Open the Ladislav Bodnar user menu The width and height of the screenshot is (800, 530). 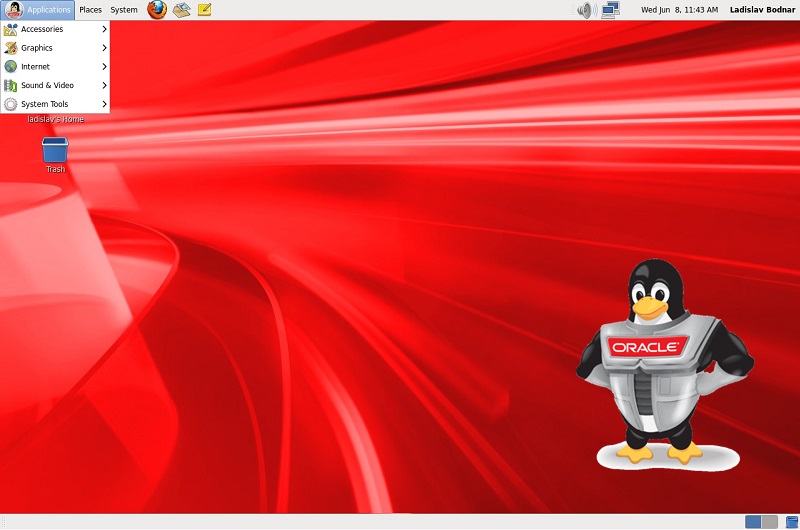[x=762, y=10]
